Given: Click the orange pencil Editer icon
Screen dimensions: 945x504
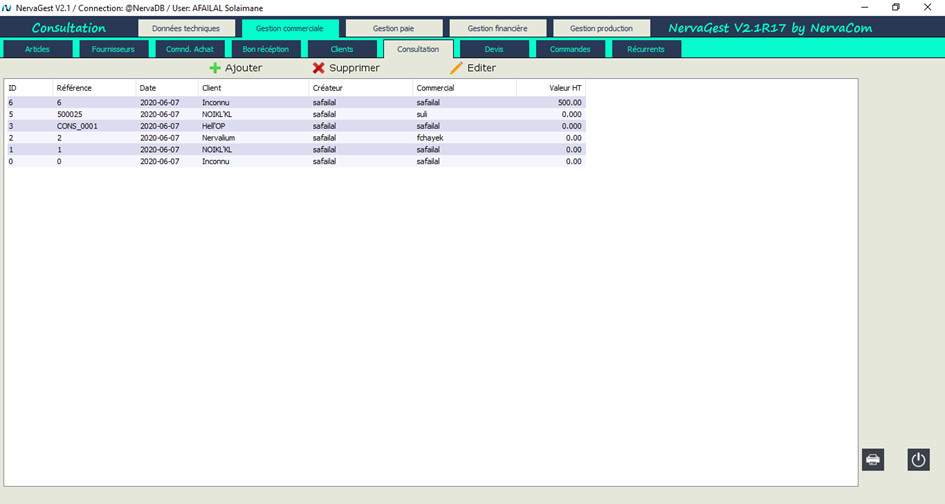Looking at the screenshot, I should coord(456,68).
